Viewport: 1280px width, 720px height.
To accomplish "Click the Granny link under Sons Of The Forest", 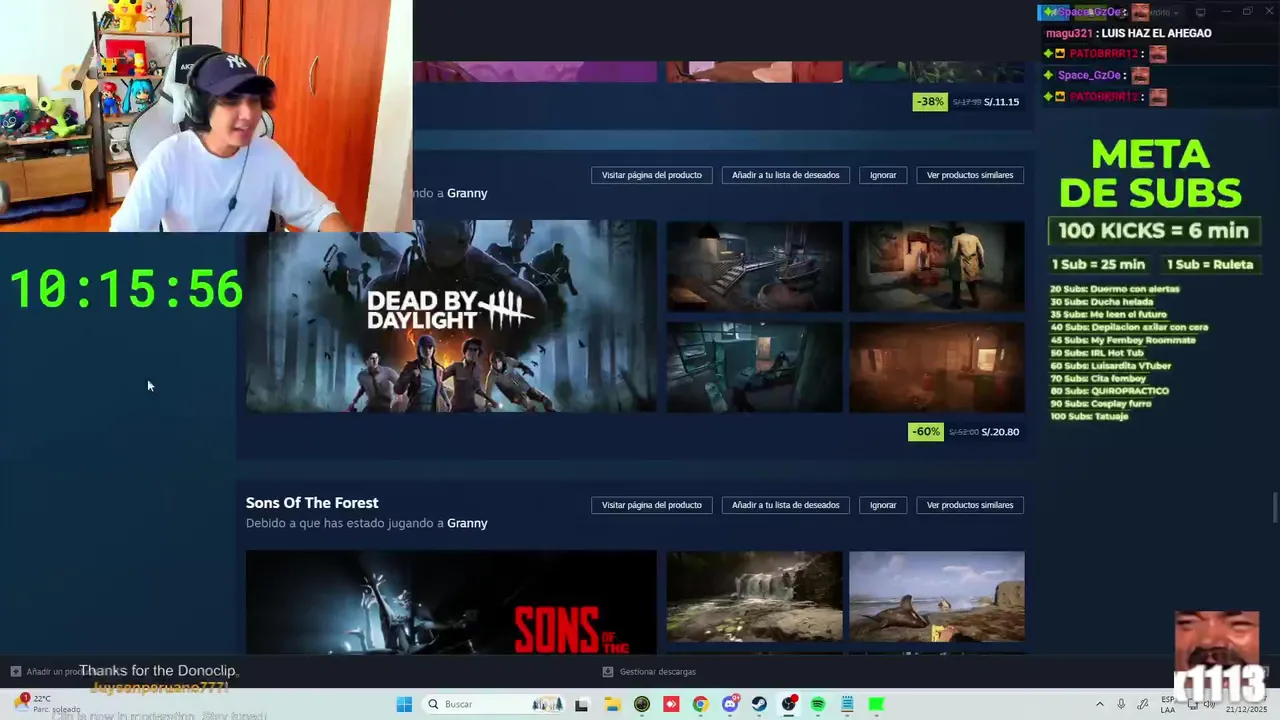I will pos(467,523).
